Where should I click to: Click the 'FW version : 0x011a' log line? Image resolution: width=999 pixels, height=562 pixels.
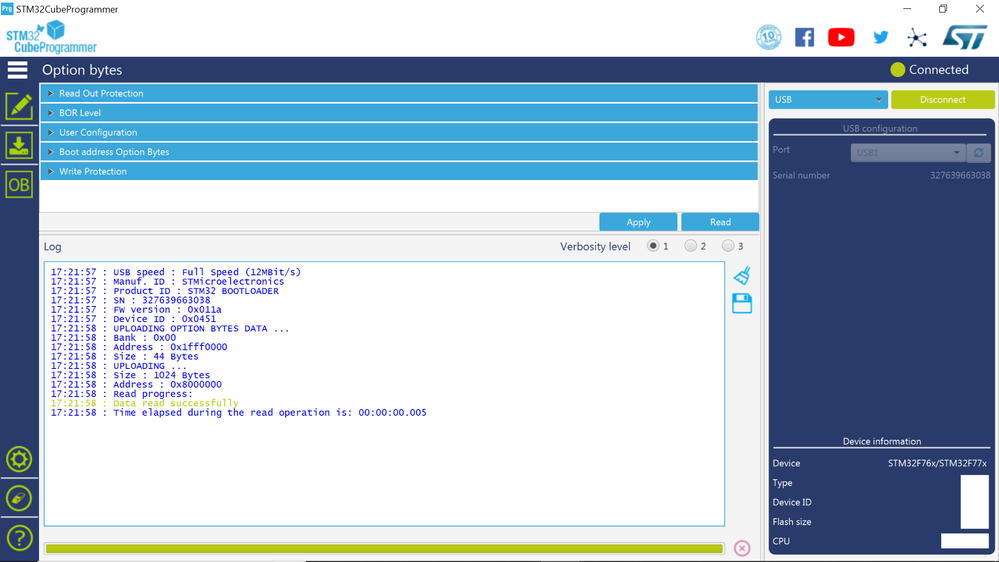click(136, 310)
